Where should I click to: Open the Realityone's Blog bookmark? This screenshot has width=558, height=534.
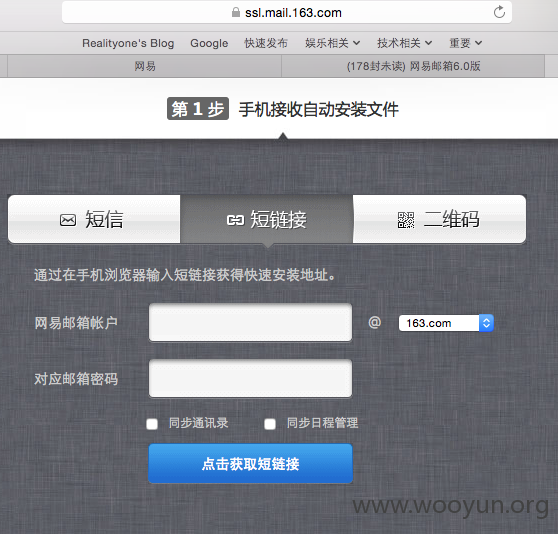[128, 43]
